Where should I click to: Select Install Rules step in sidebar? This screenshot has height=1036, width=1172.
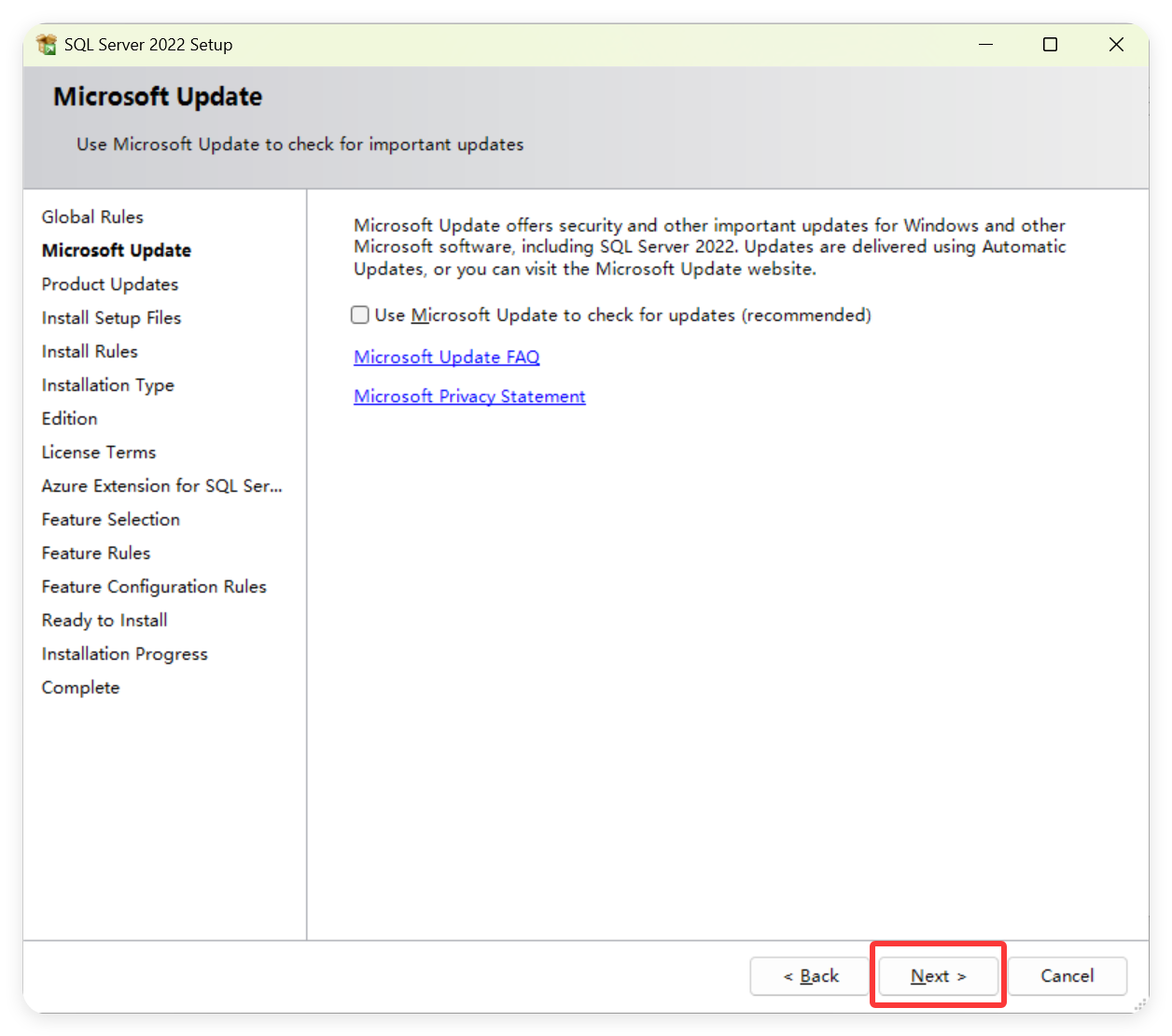coord(90,351)
